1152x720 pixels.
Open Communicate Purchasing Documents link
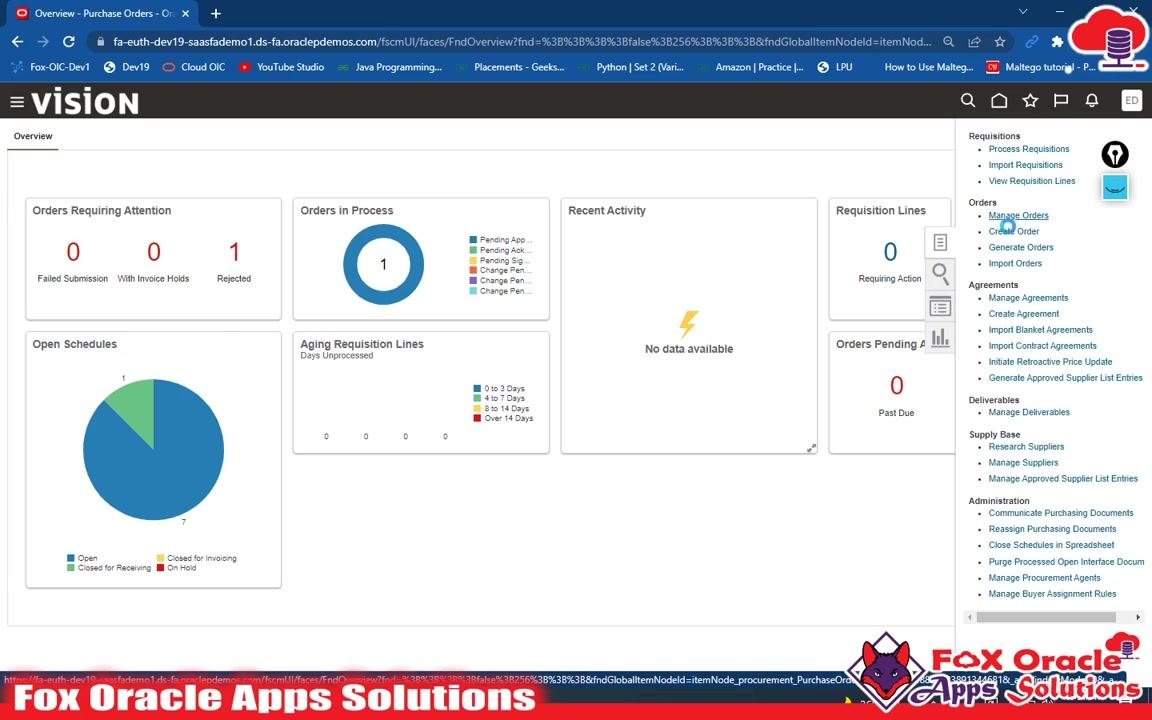pyautogui.click(x=1060, y=514)
